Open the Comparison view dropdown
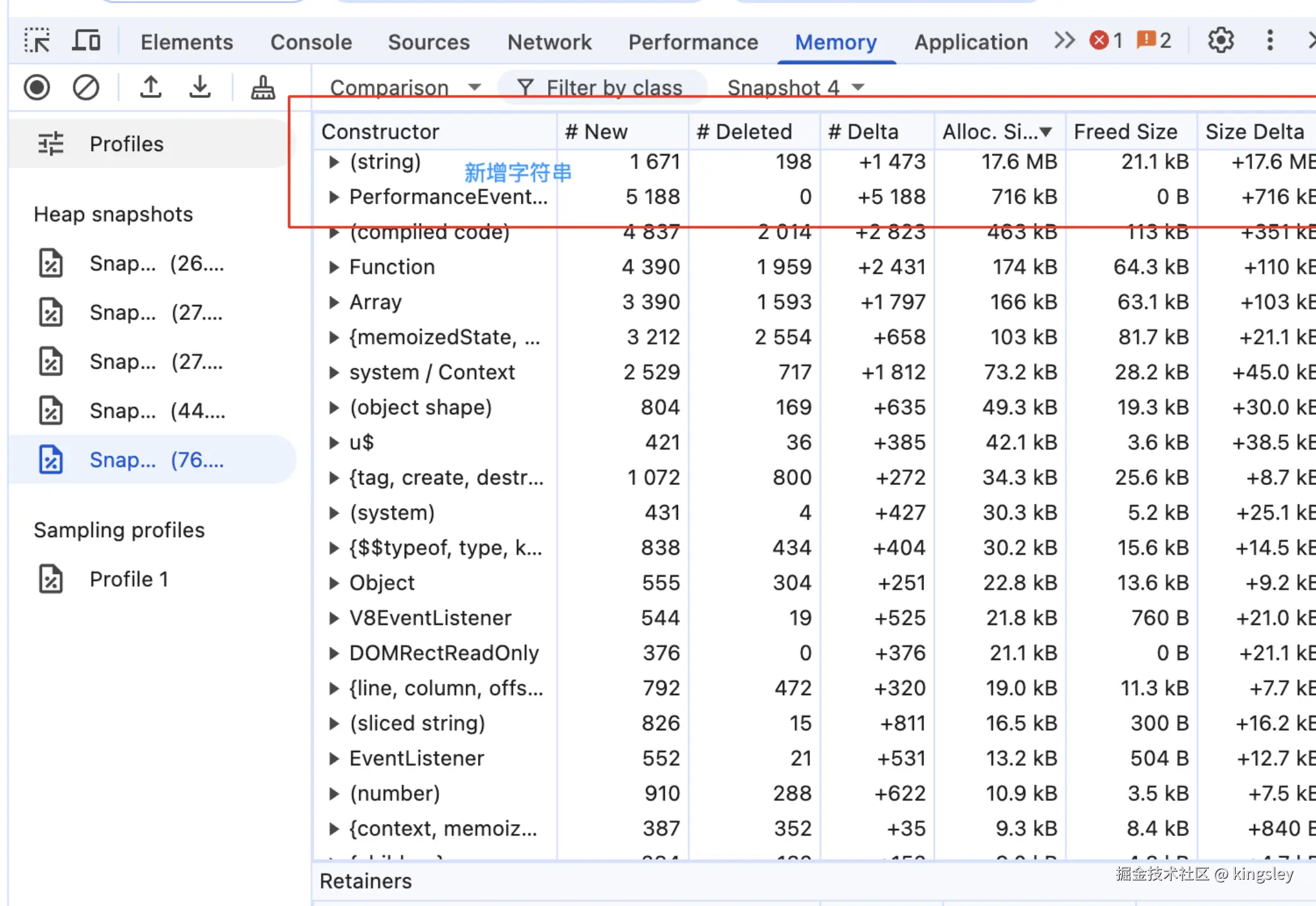1316x906 pixels. click(405, 87)
